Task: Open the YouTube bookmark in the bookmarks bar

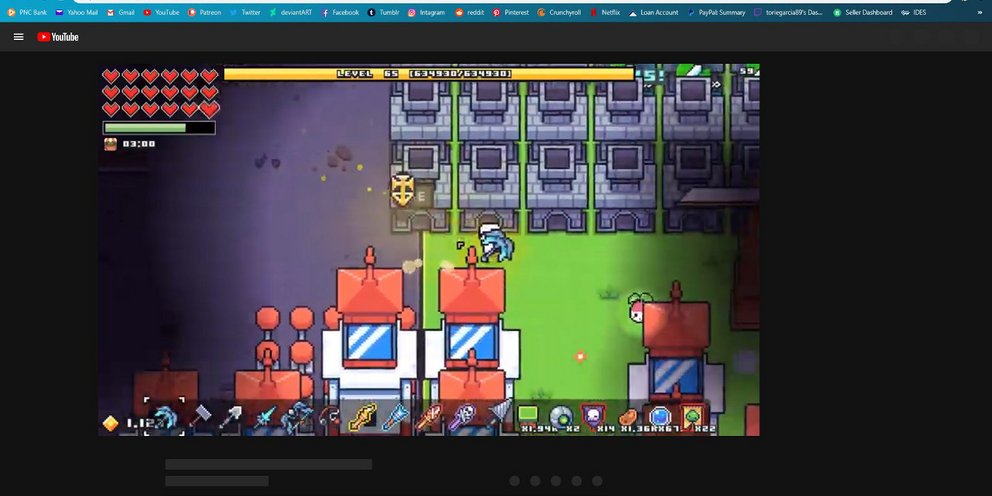Action: (x=161, y=12)
